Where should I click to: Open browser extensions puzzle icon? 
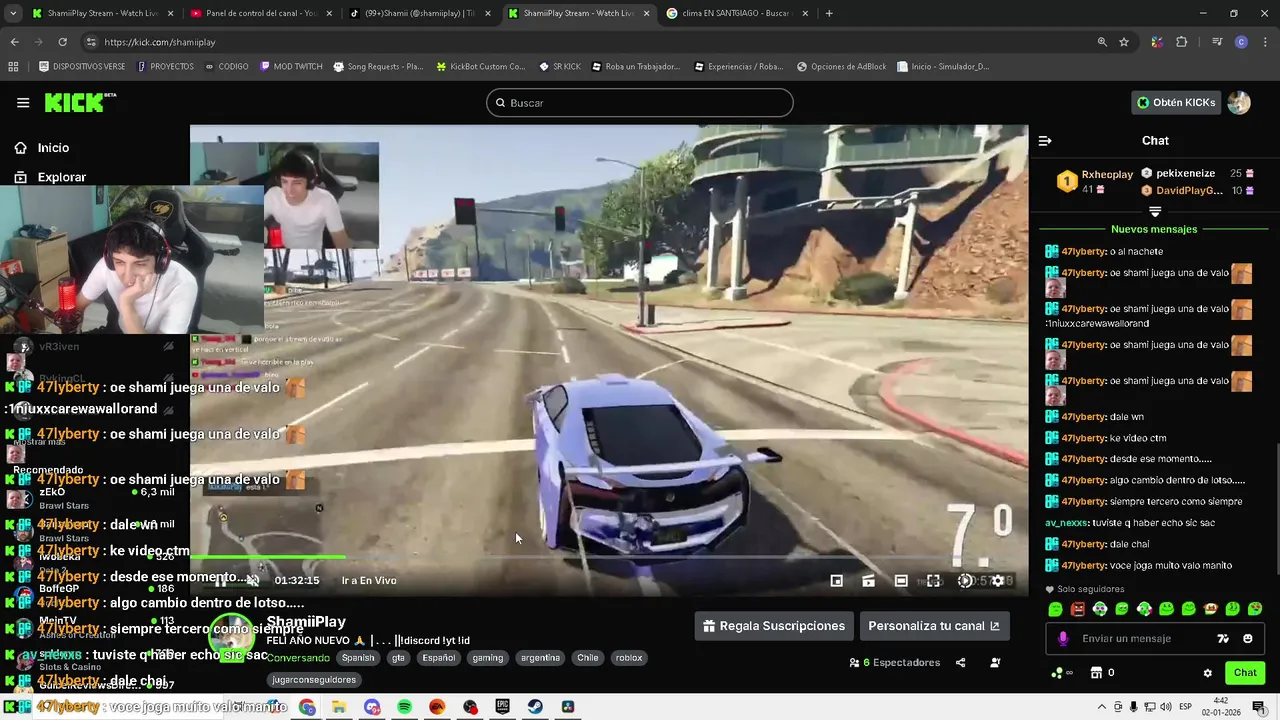[x=1181, y=42]
